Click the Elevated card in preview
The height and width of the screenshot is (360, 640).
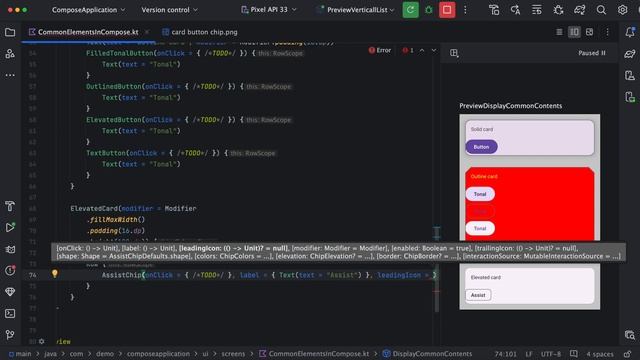530,286
